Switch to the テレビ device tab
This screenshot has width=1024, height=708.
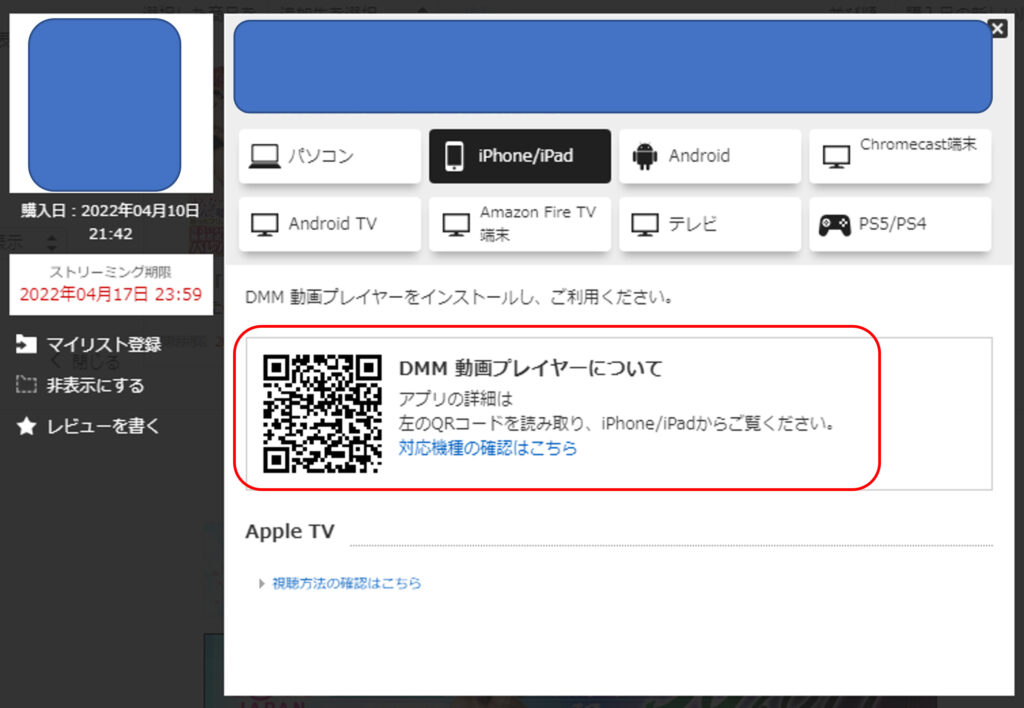point(709,224)
